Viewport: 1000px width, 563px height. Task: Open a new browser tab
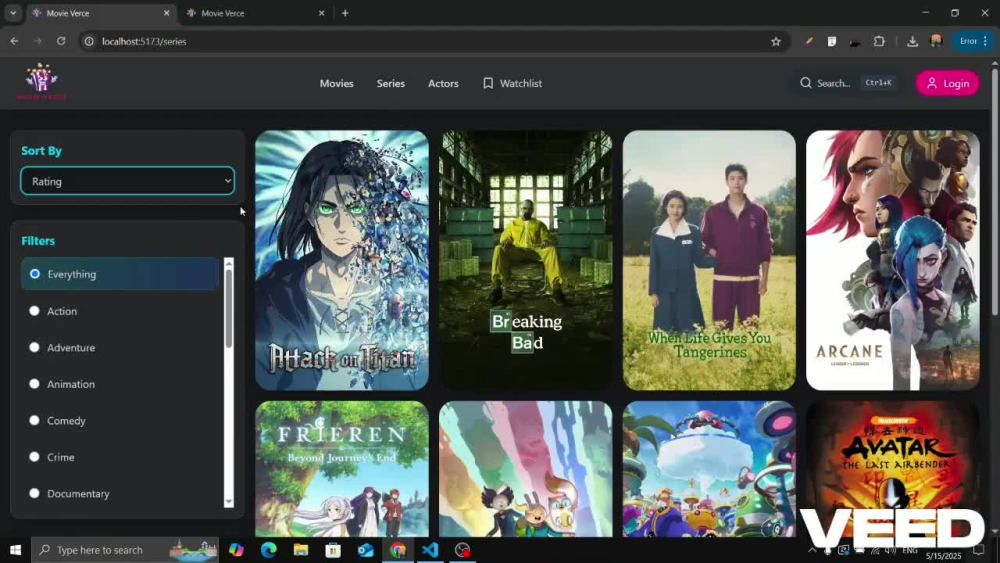[x=345, y=13]
